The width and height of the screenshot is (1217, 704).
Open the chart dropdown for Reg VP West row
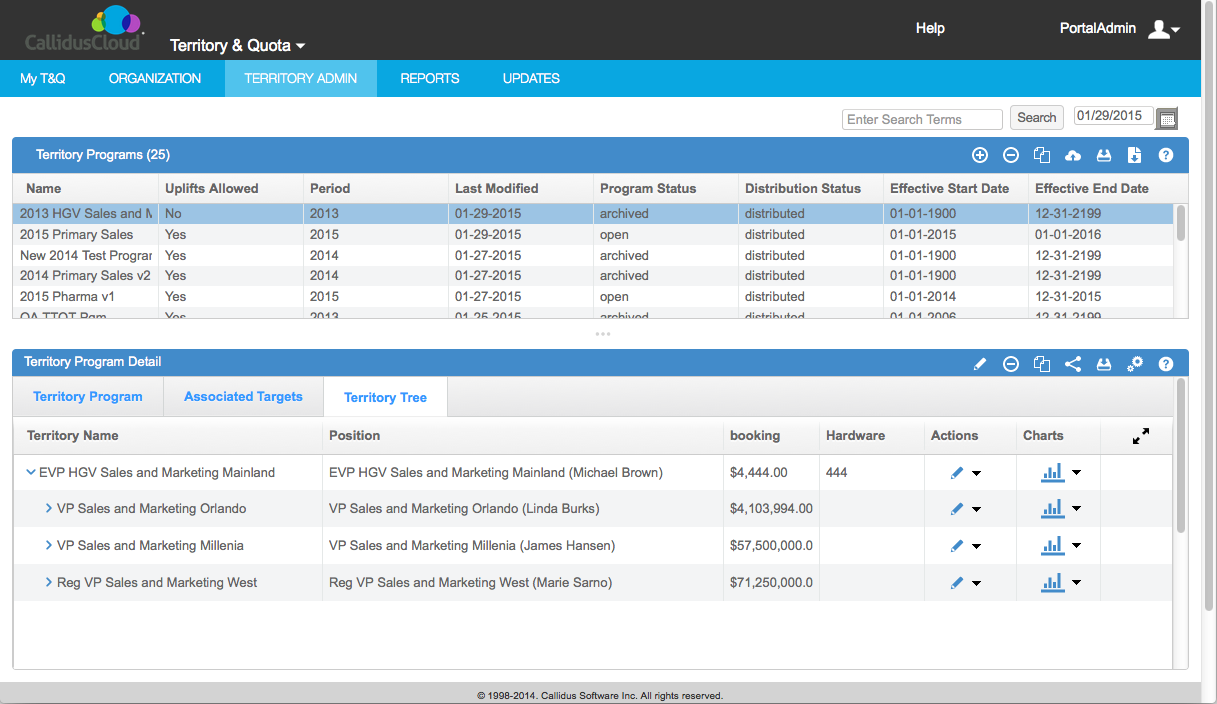point(1075,582)
